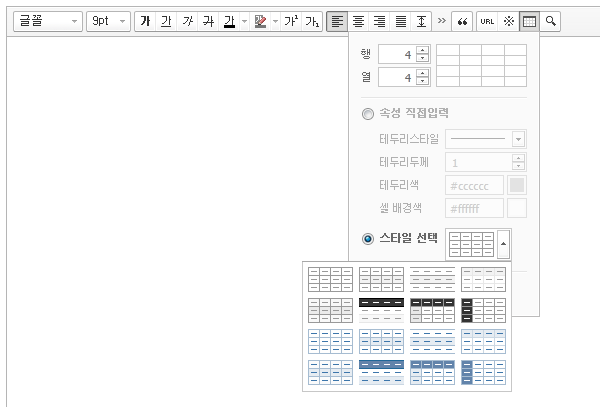600x407 pixels.
Task: Select the 스타일 선택 radio button
Action: coord(368,239)
